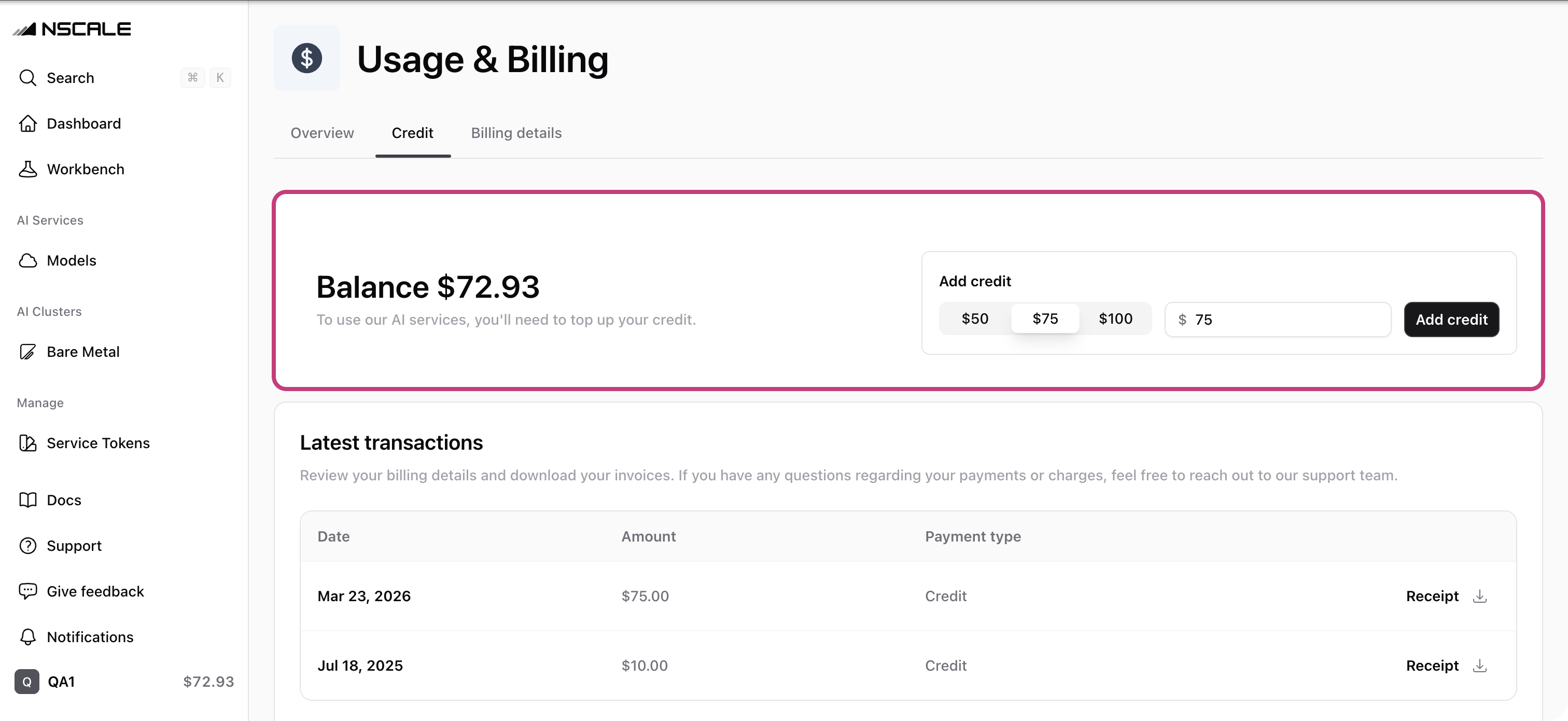This screenshot has width=1568, height=721.
Task: Open Docs book icon
Action: (x=27, y=500)
